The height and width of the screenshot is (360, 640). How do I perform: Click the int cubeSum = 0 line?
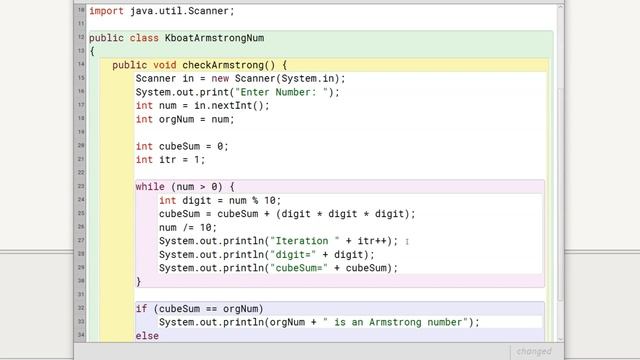tap(182, 146)
